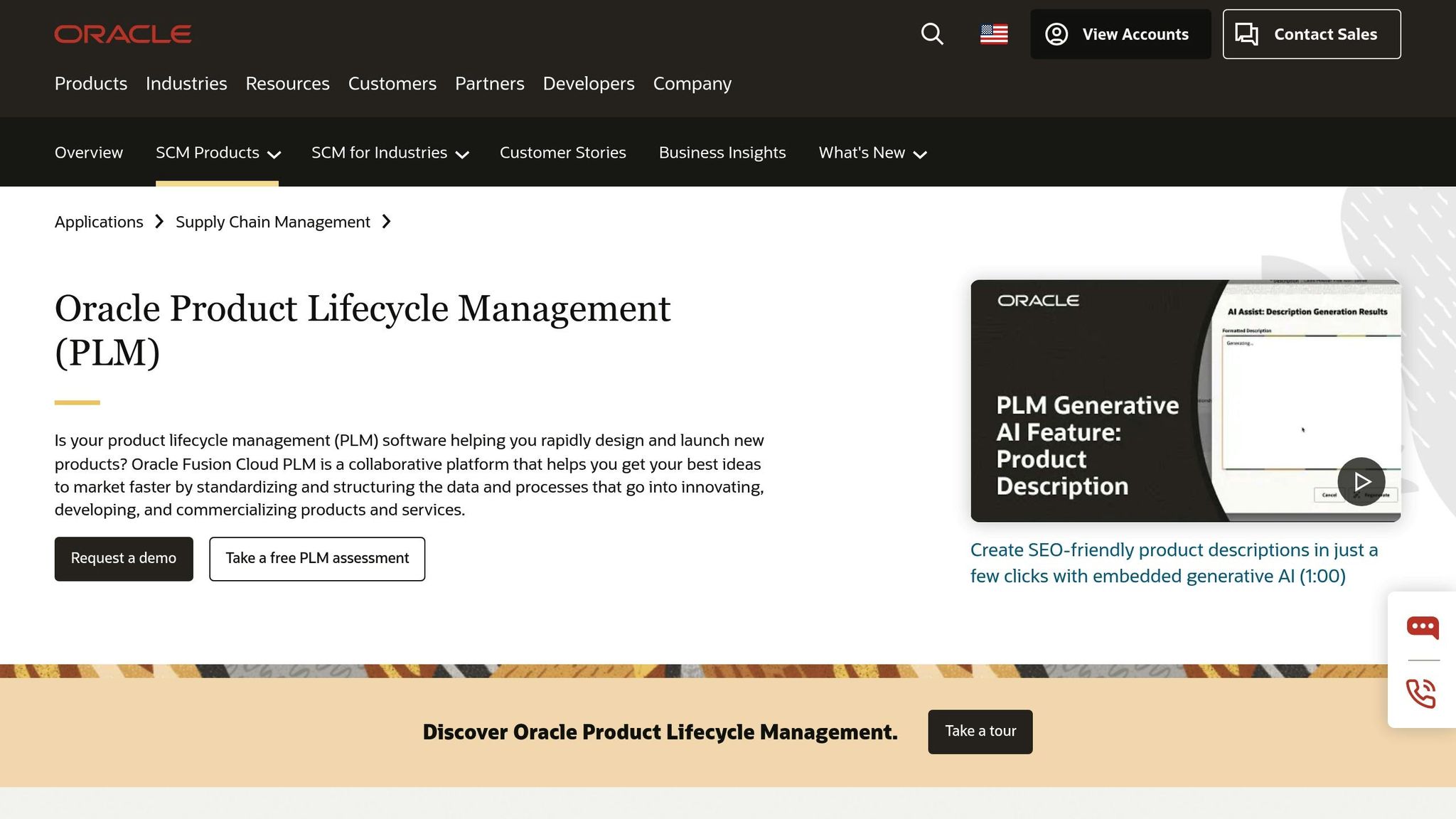Navigate to Supply Chain Management breadcrumb
The width and height of the screenshot is (1456, 819).
273,221
